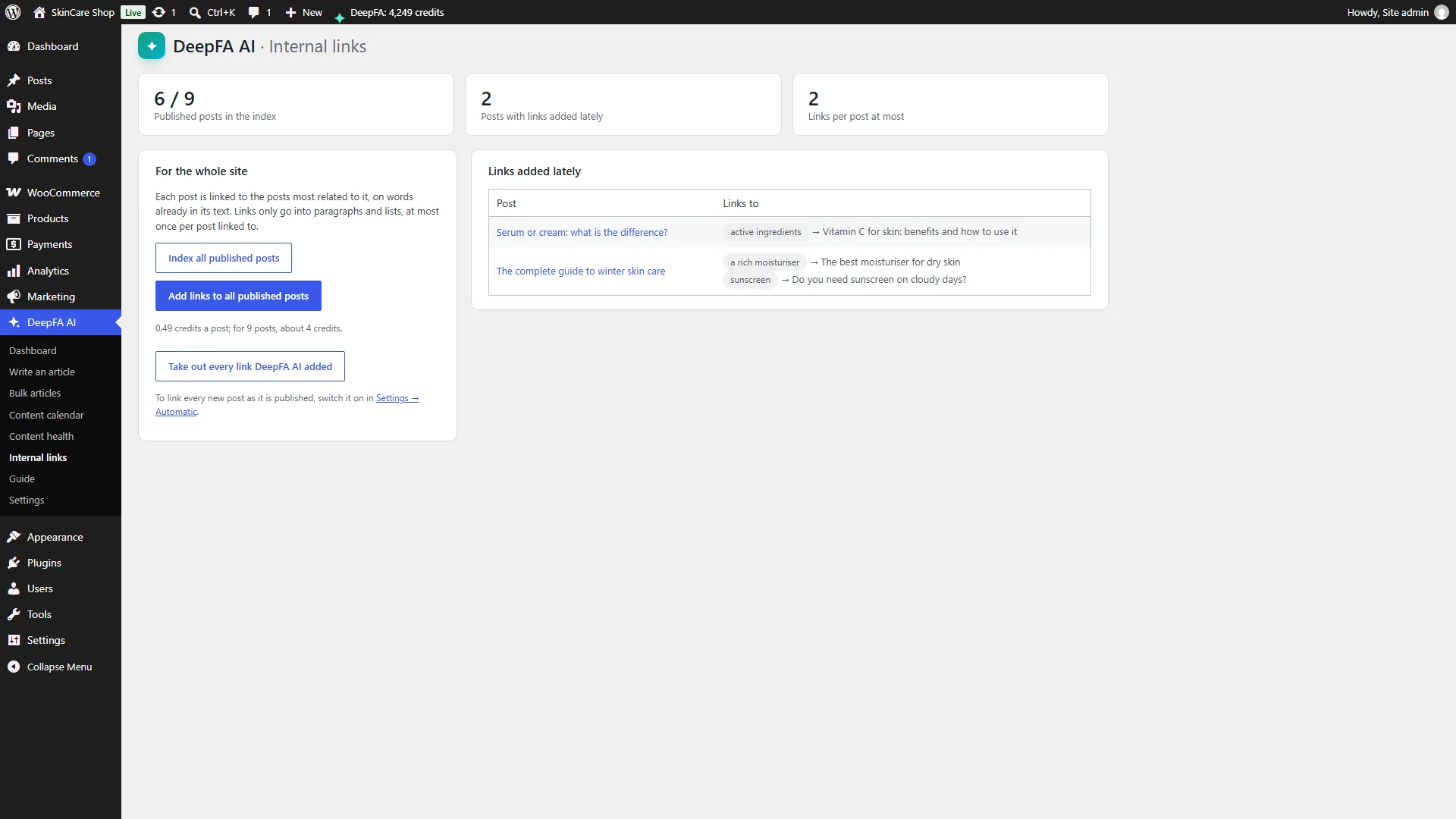Click Take out every link DeepFA AI added
The width and height of the screenshot is (1456, 819).
click(x=250, y=366)
